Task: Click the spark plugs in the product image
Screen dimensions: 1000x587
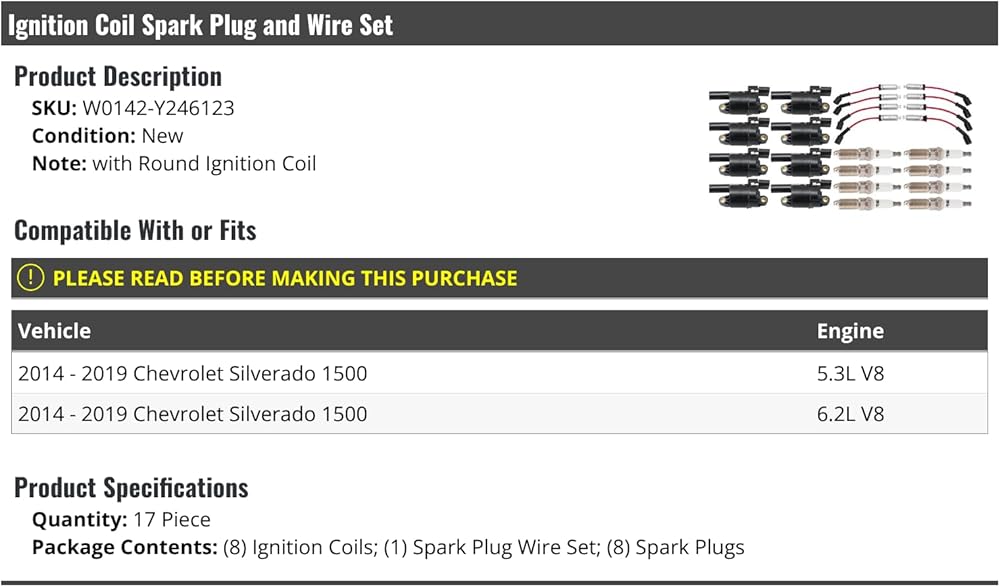Action: pos(902,178)
